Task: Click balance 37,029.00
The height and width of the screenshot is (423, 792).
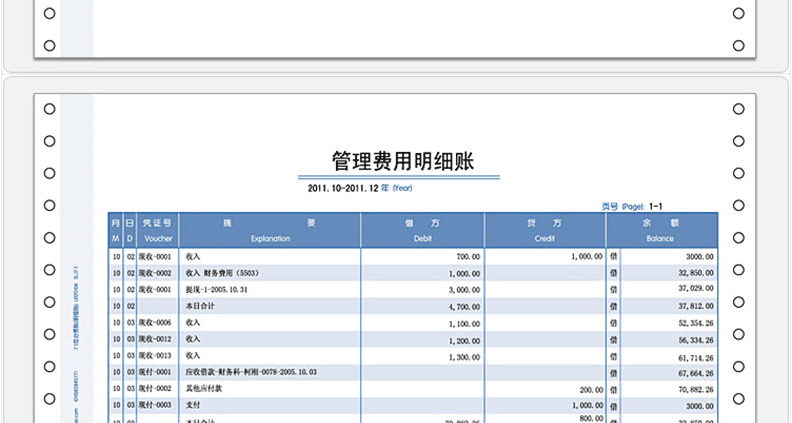Action: coord(696,288)
